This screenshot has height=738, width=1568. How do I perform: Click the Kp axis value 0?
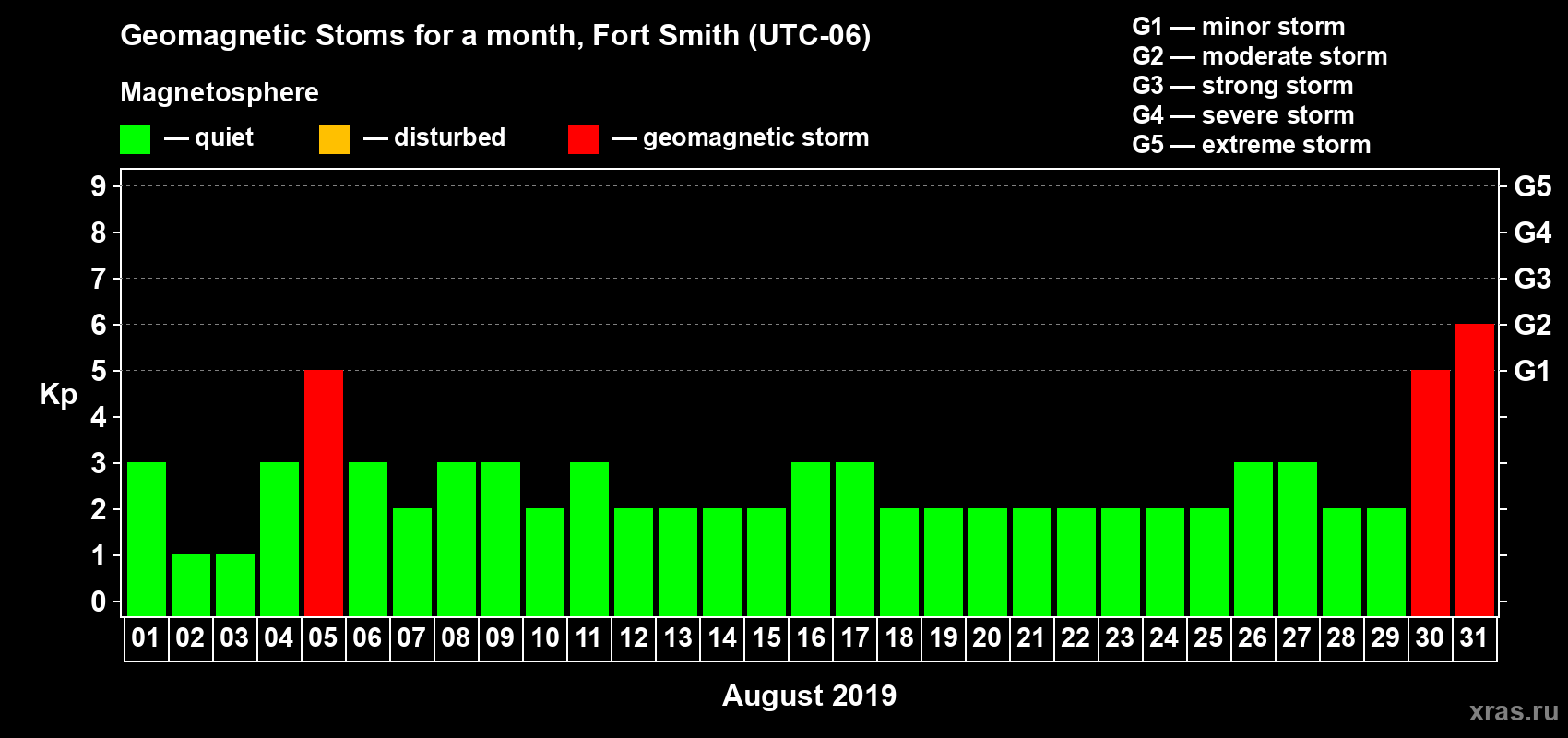coord(99,601)
